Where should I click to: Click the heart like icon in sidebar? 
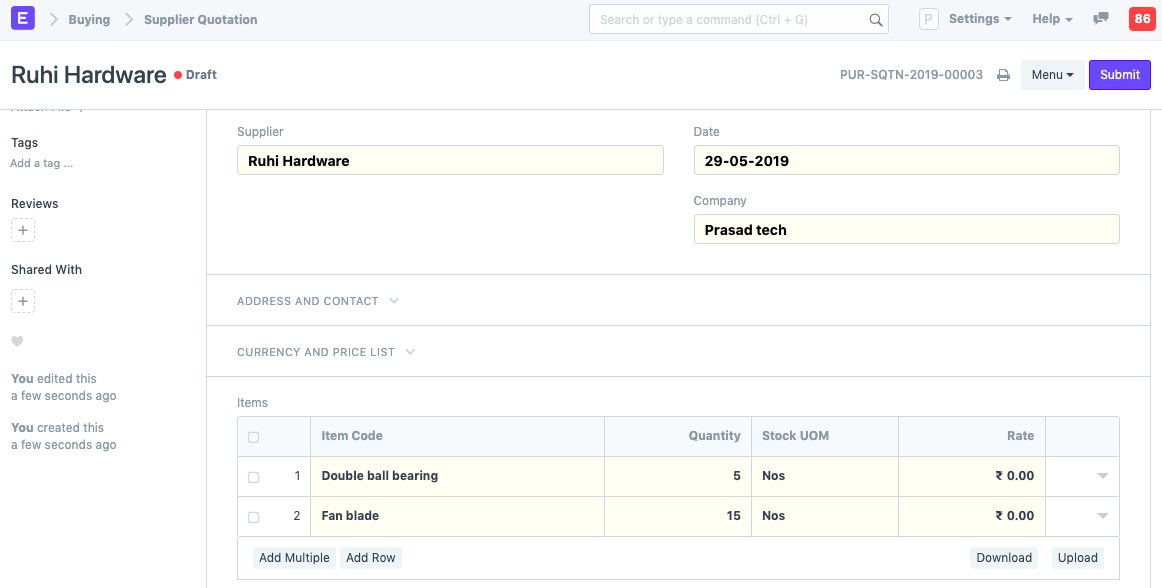(17, 342)
